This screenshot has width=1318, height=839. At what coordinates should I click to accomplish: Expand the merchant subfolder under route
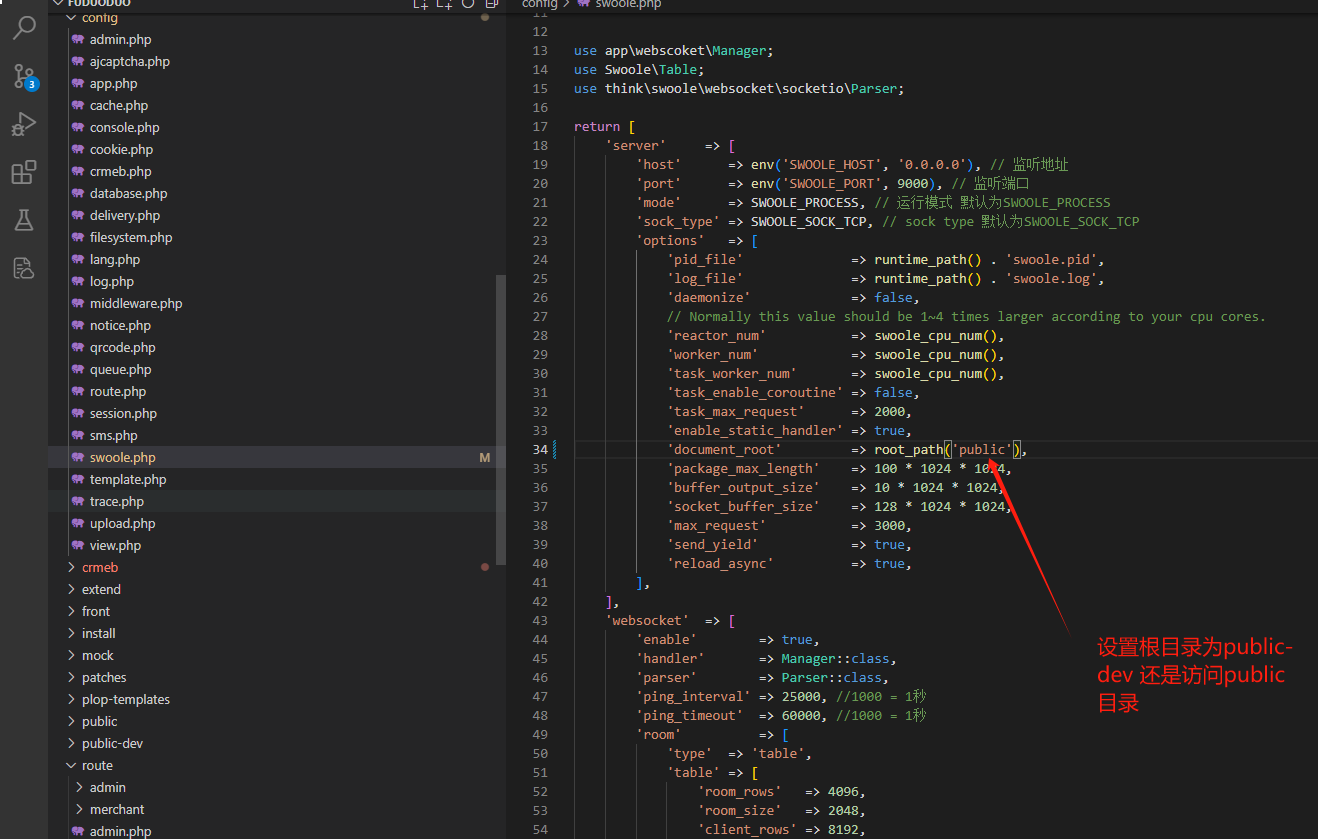(x=117, y=809)
